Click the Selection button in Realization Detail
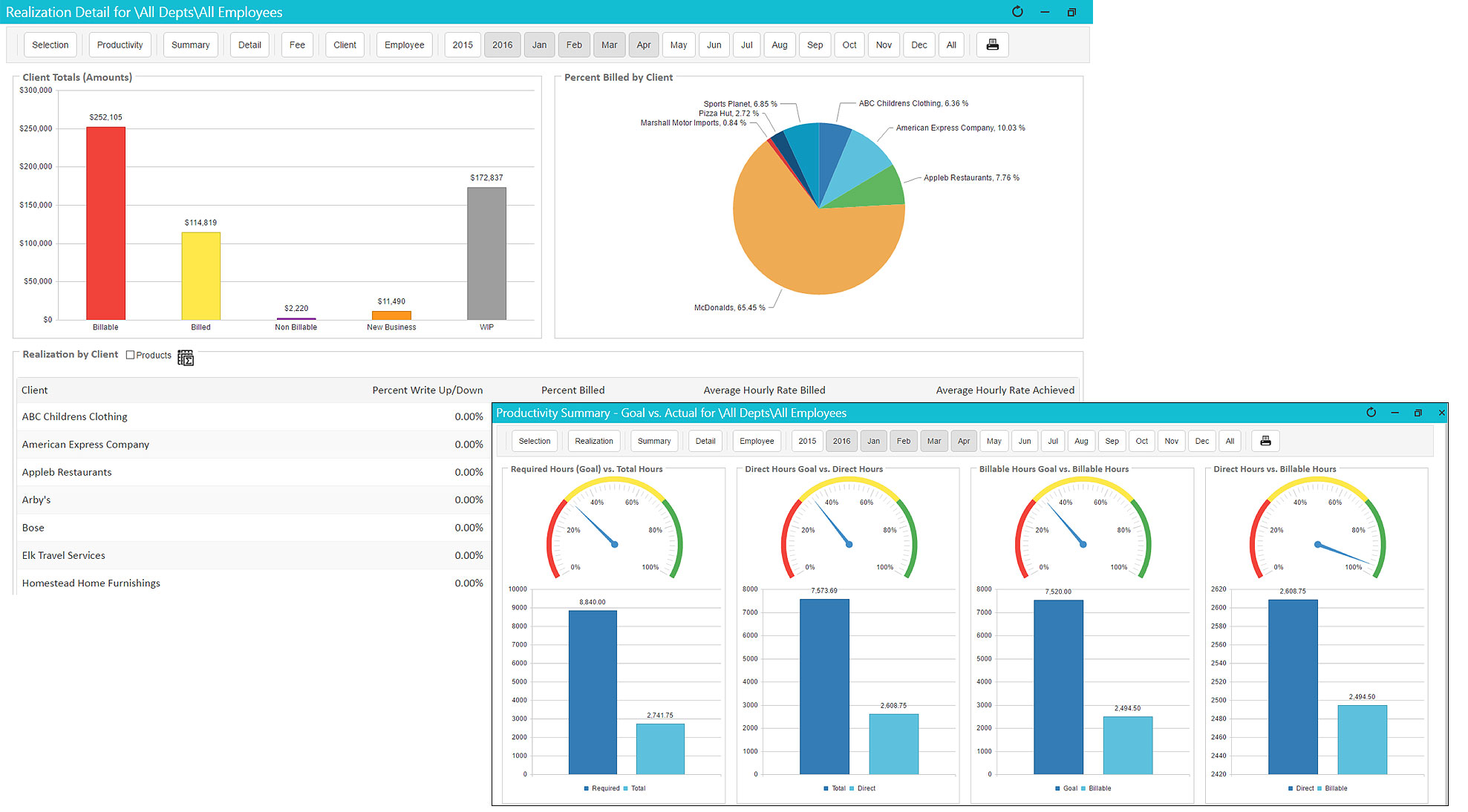This screenshot has width=1468, height=812. [50, 45]
